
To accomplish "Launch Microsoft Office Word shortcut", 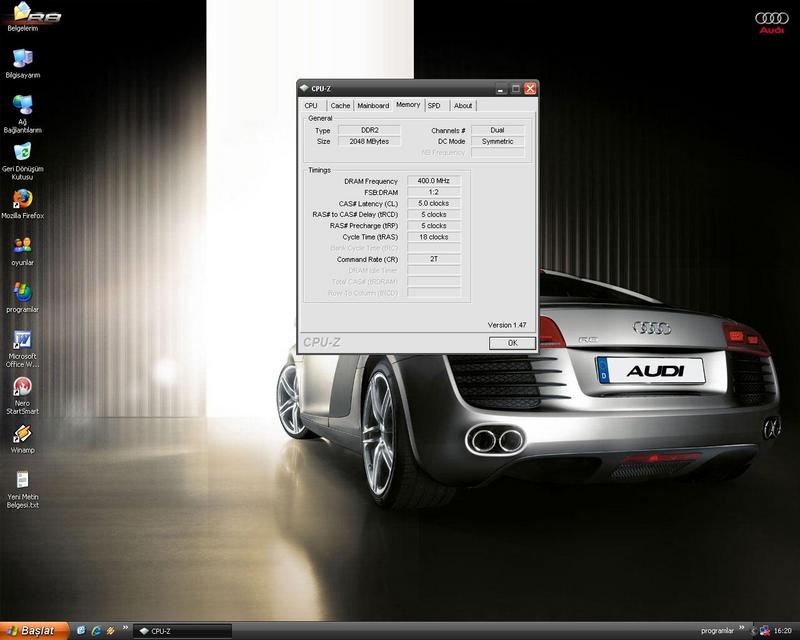I will [x=22, y=349].
